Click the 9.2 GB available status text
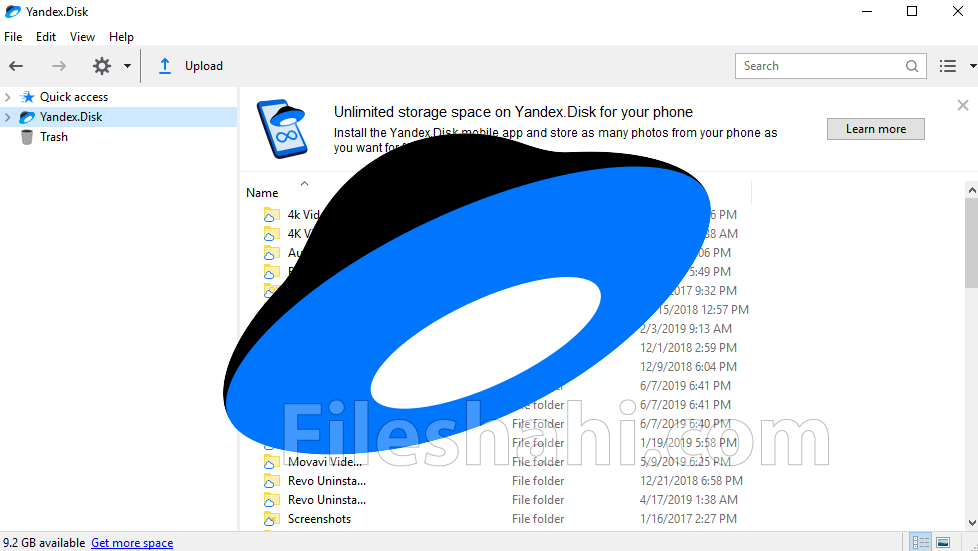This screenshot has width=978, height=551. click(44, 543)
